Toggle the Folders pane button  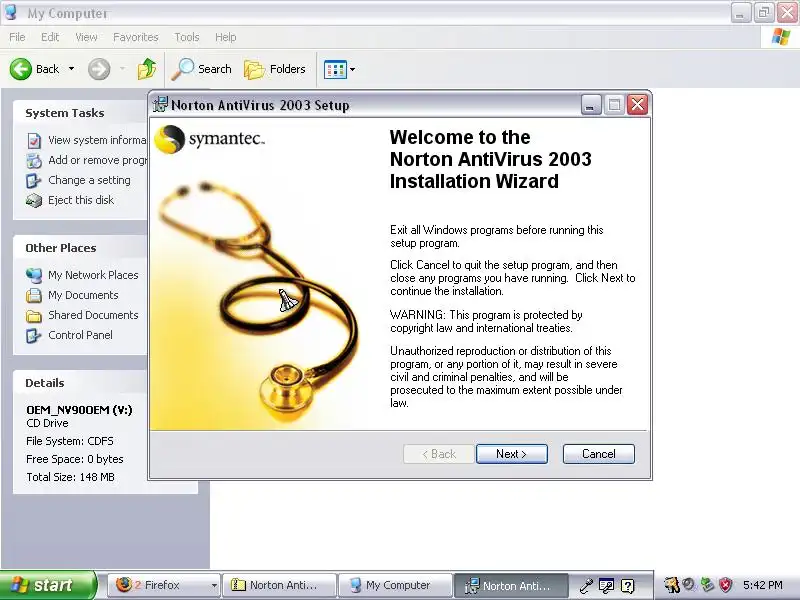275,69
